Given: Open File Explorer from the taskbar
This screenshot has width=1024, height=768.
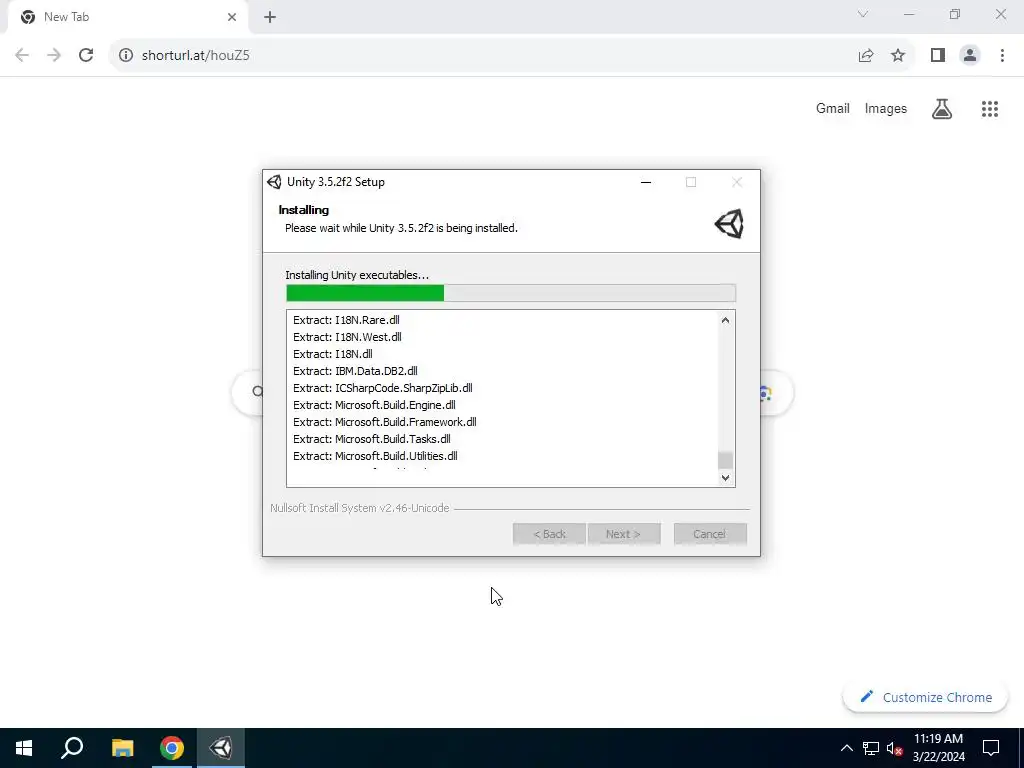Looking at the screenshot, I should (x=122, y=748).
